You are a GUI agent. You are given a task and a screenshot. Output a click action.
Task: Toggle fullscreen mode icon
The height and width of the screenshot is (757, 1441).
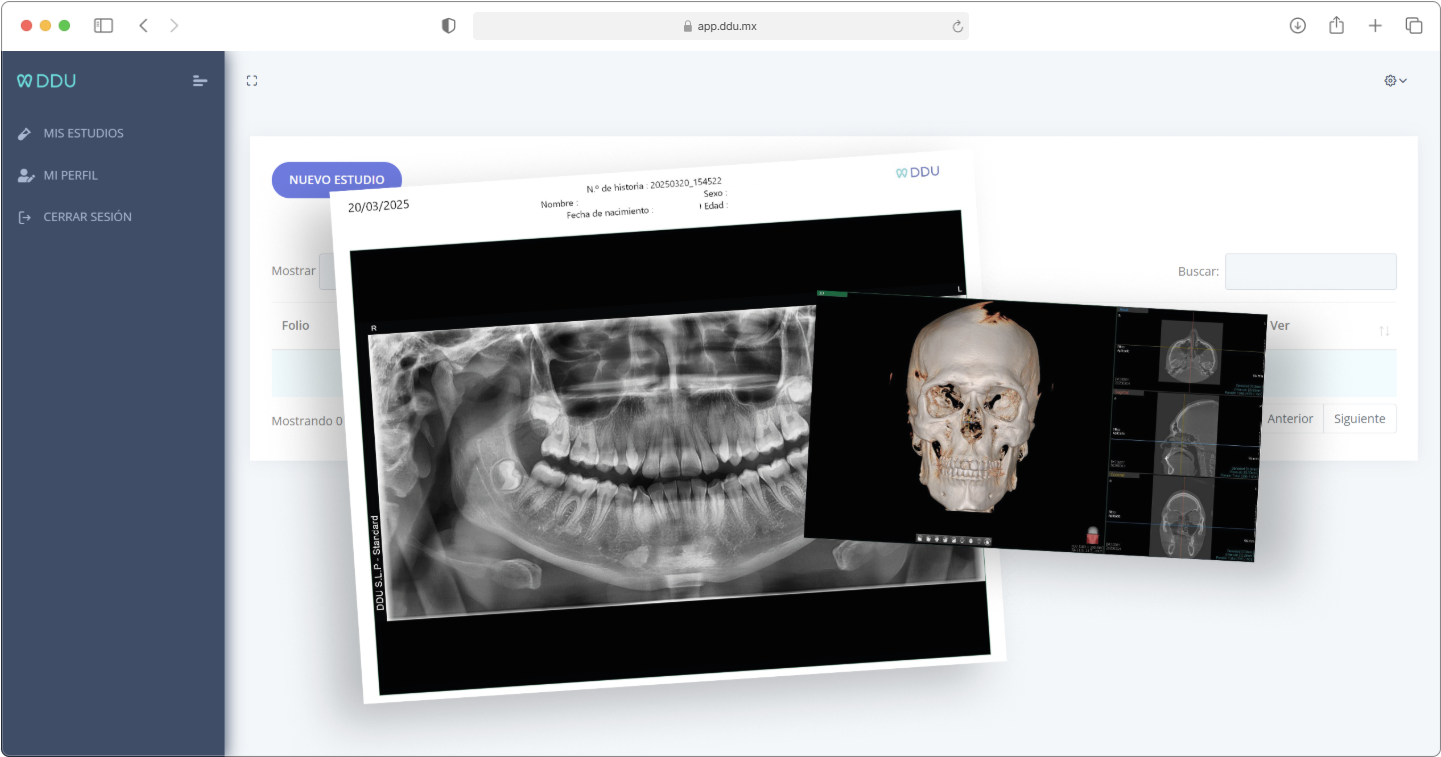tap(252, 81)
